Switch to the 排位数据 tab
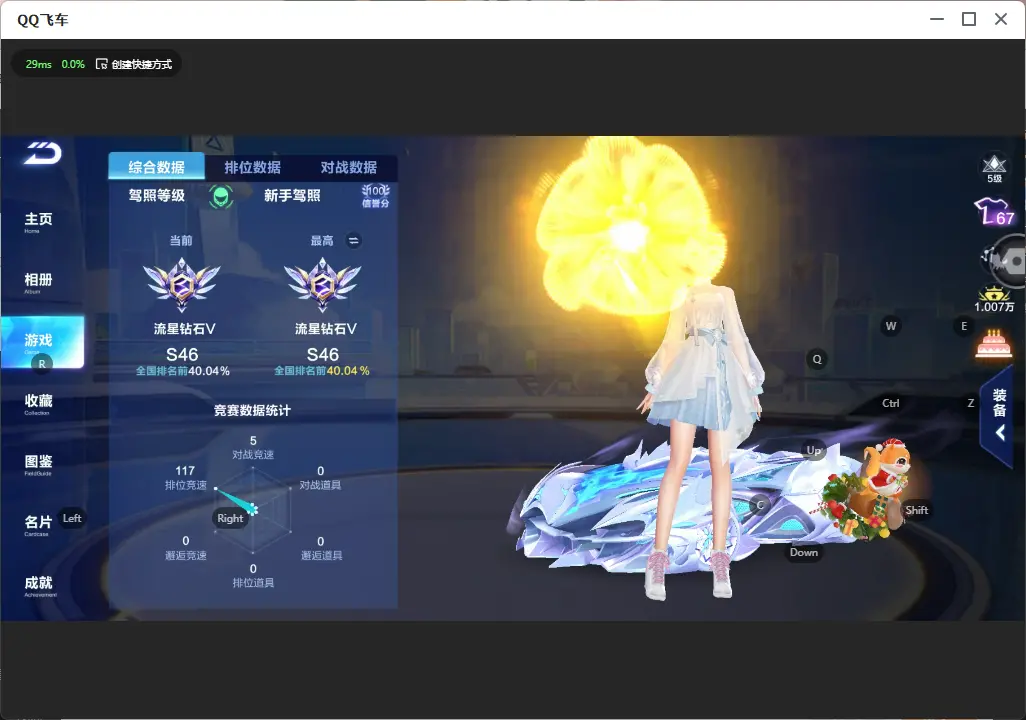The width and height of the screenshot is (1026, 720). [x=253, y=167]
